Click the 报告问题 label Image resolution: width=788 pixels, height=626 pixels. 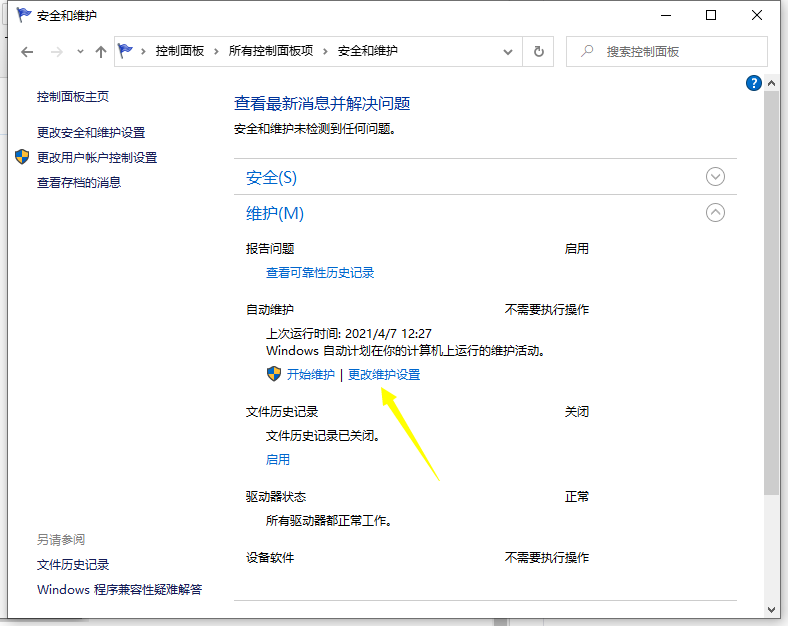pos(270,249)
